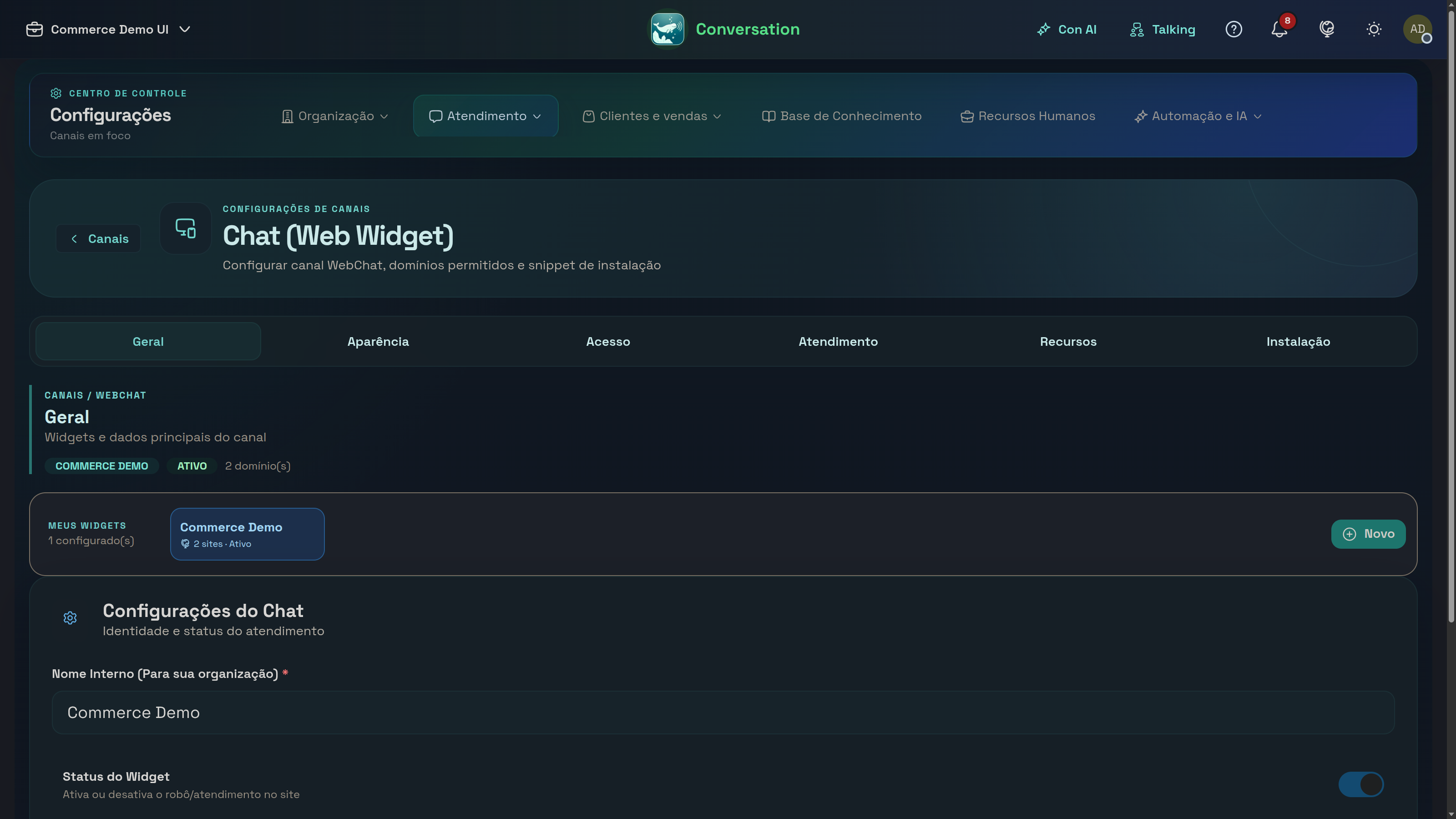Open the AD user avatar
This screenshot has width=1456, height=819.
click(x=1417, y=30)
